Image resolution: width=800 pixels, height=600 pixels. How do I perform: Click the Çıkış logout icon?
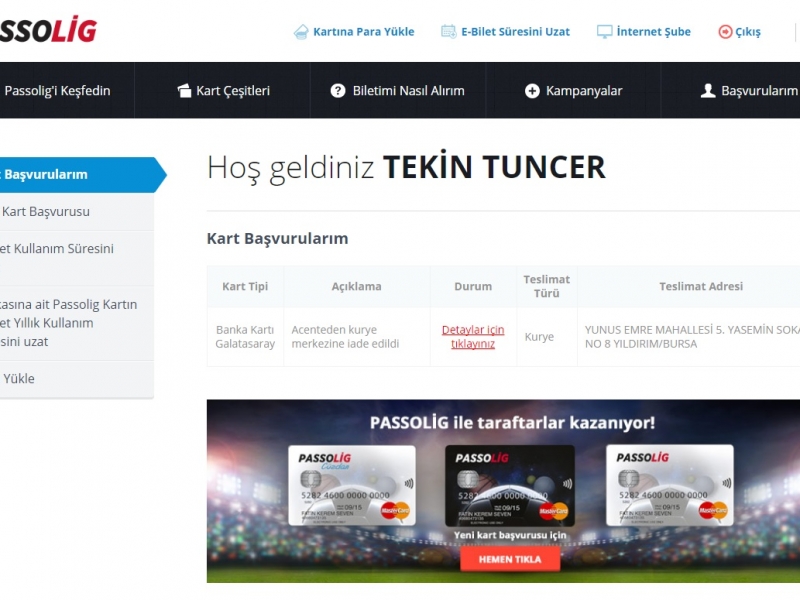point(725,32)
